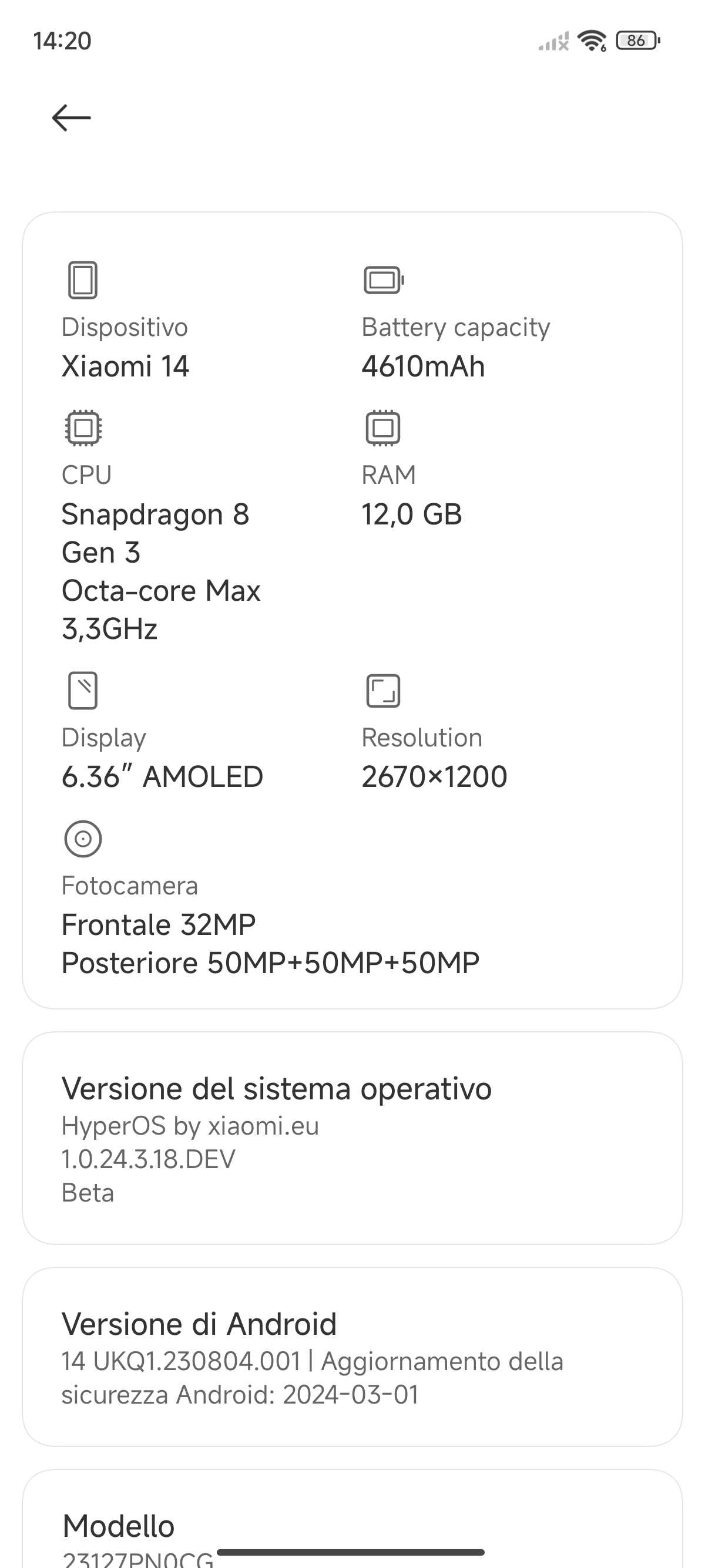Viewport: 705px width, 1568px height.
Task: Tap the mobile signal strength icon
Action: tap(553, 41)
